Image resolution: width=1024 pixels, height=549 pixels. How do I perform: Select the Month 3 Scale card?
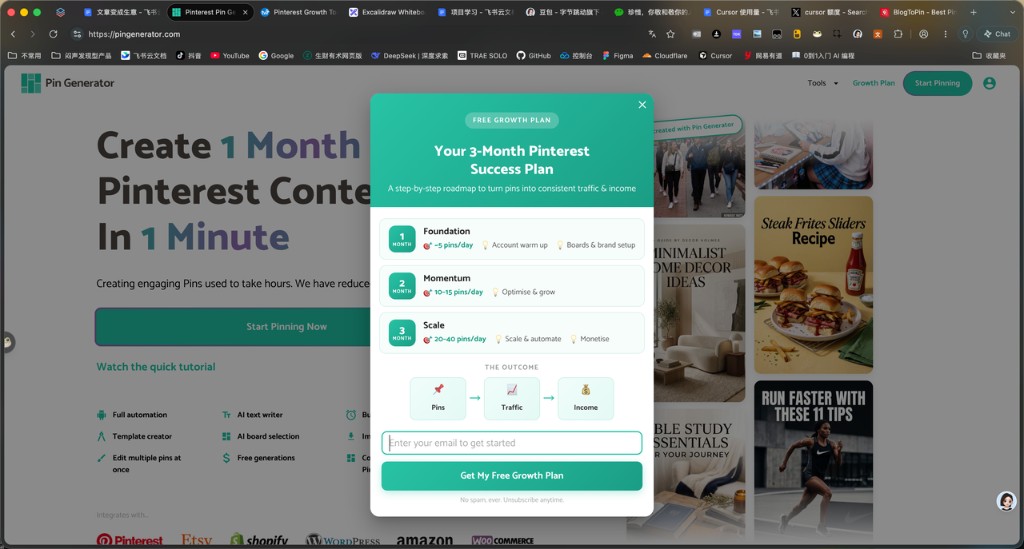[x=511, y=332]
